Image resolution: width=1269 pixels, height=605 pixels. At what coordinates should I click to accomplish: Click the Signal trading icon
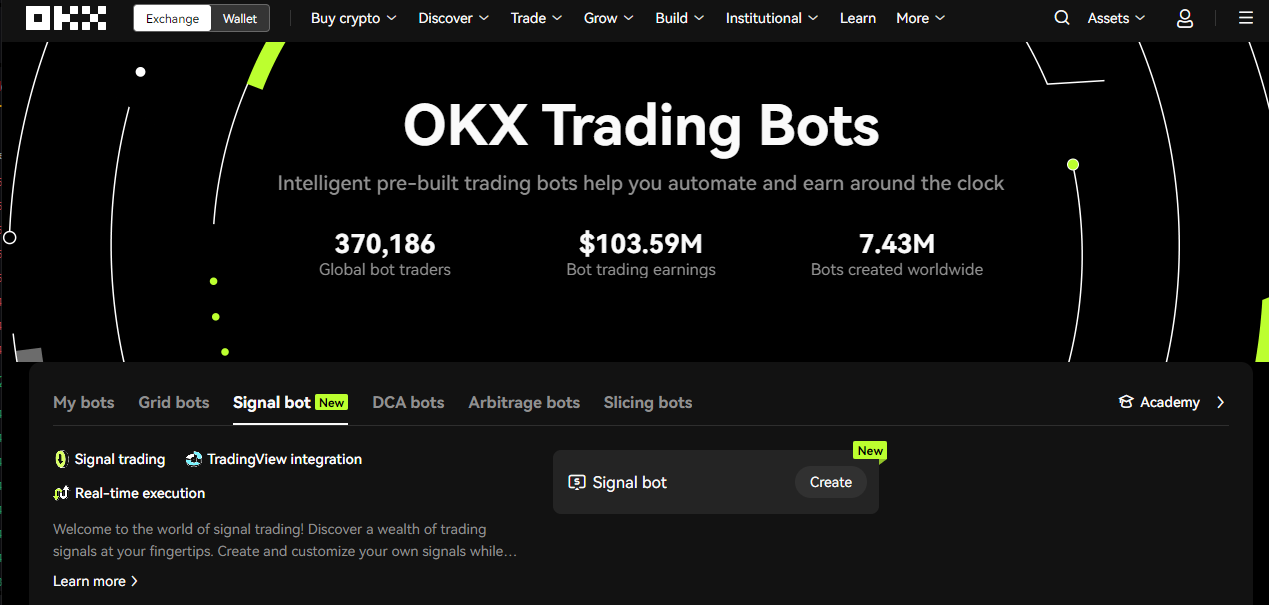62,459
